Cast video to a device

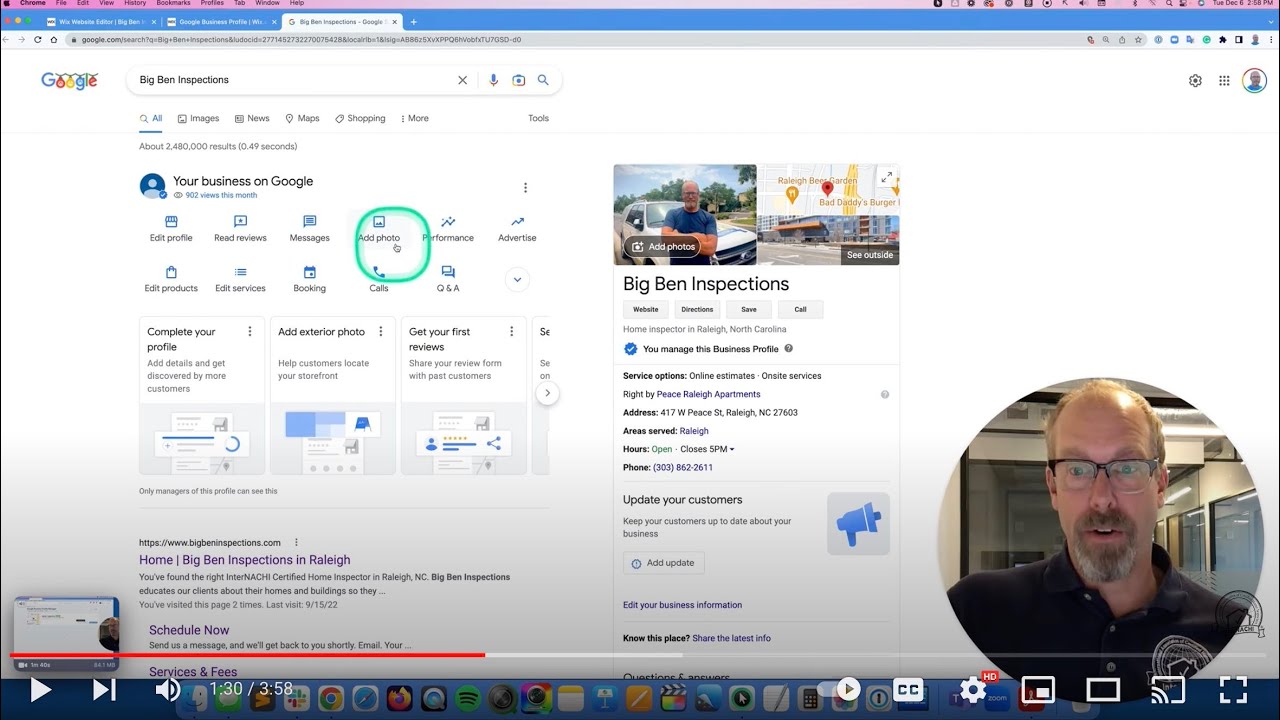coord(1168,690)
